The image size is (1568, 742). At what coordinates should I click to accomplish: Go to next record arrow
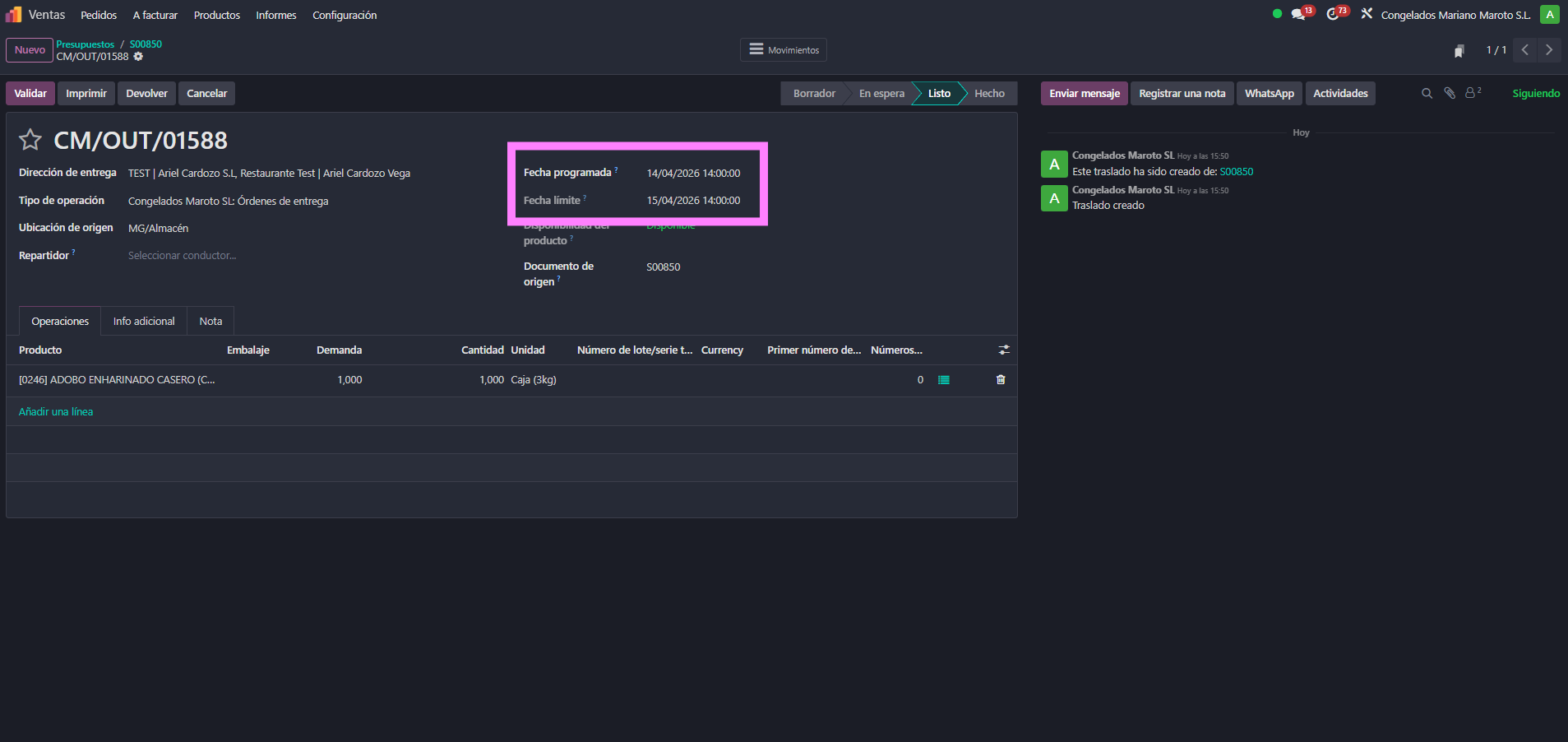(1549, 50)
